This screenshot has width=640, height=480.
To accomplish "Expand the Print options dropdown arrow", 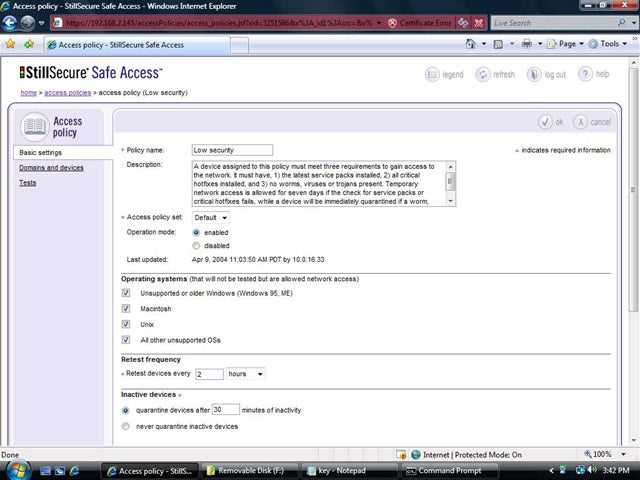I will coord(539,44).
